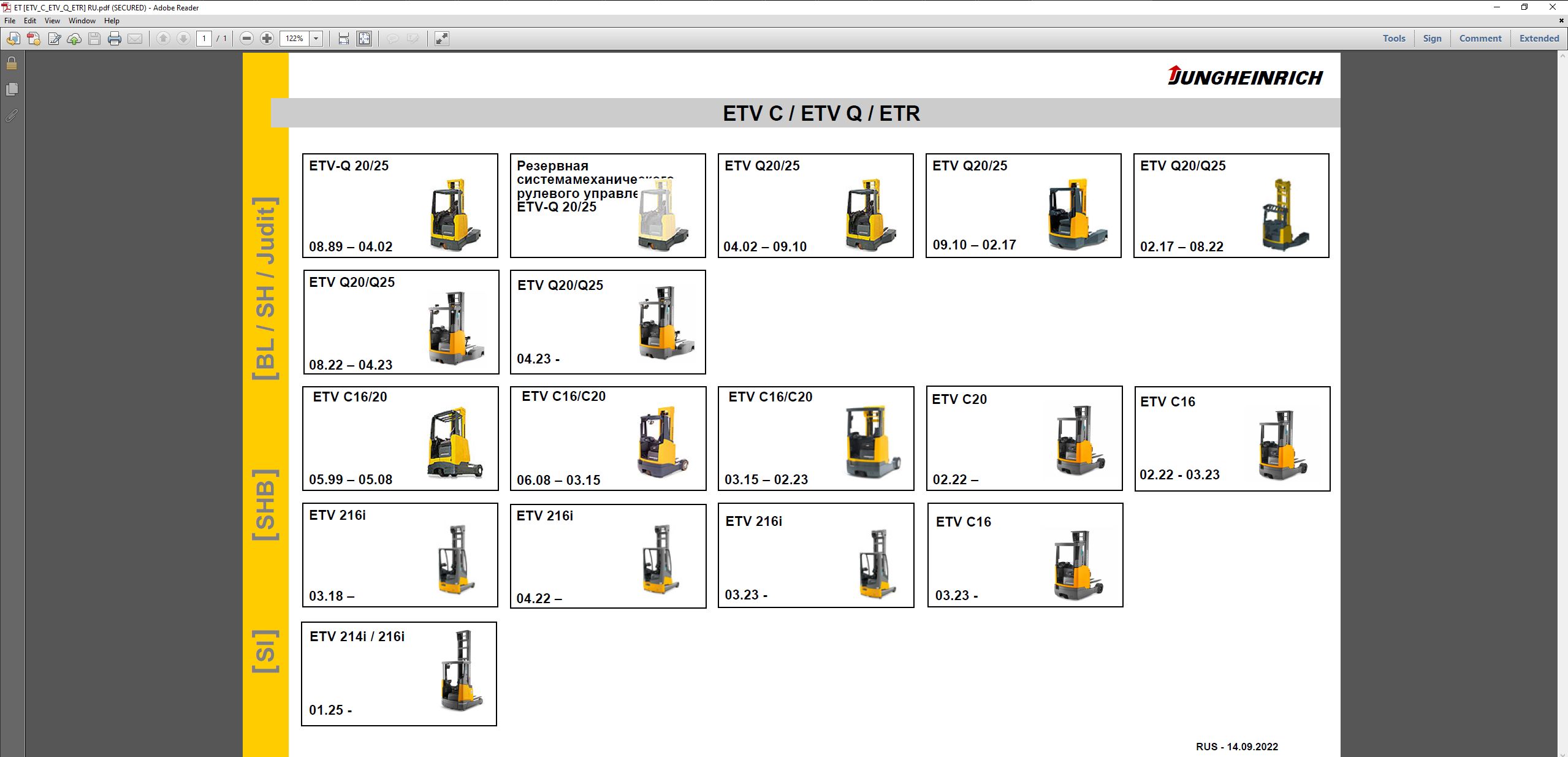Click the page number input field
The image size is (1568, 757).
point(204,39)
